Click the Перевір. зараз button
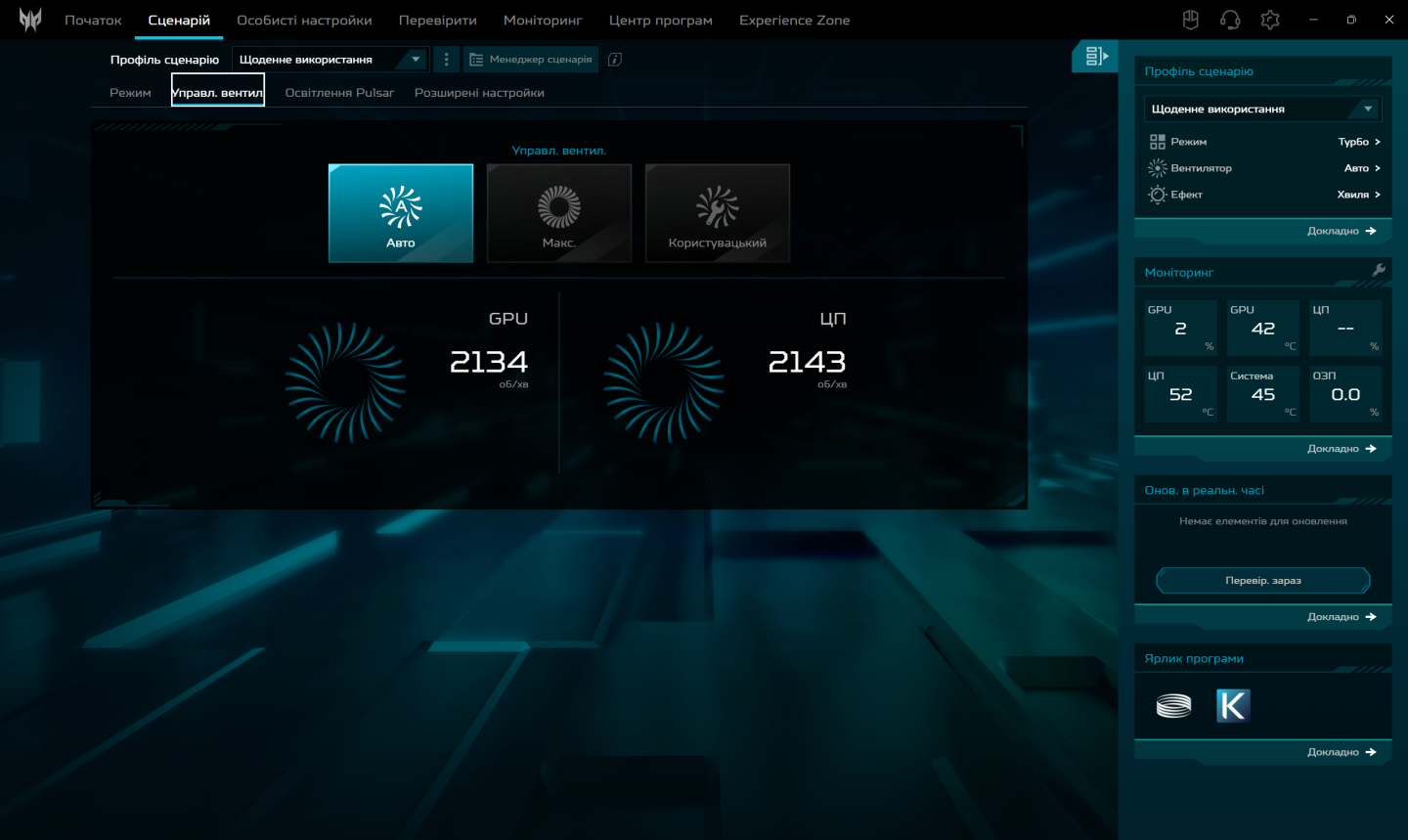Screen dimensions: 1408x840 pyautogui.click(x=1263, y=581)
